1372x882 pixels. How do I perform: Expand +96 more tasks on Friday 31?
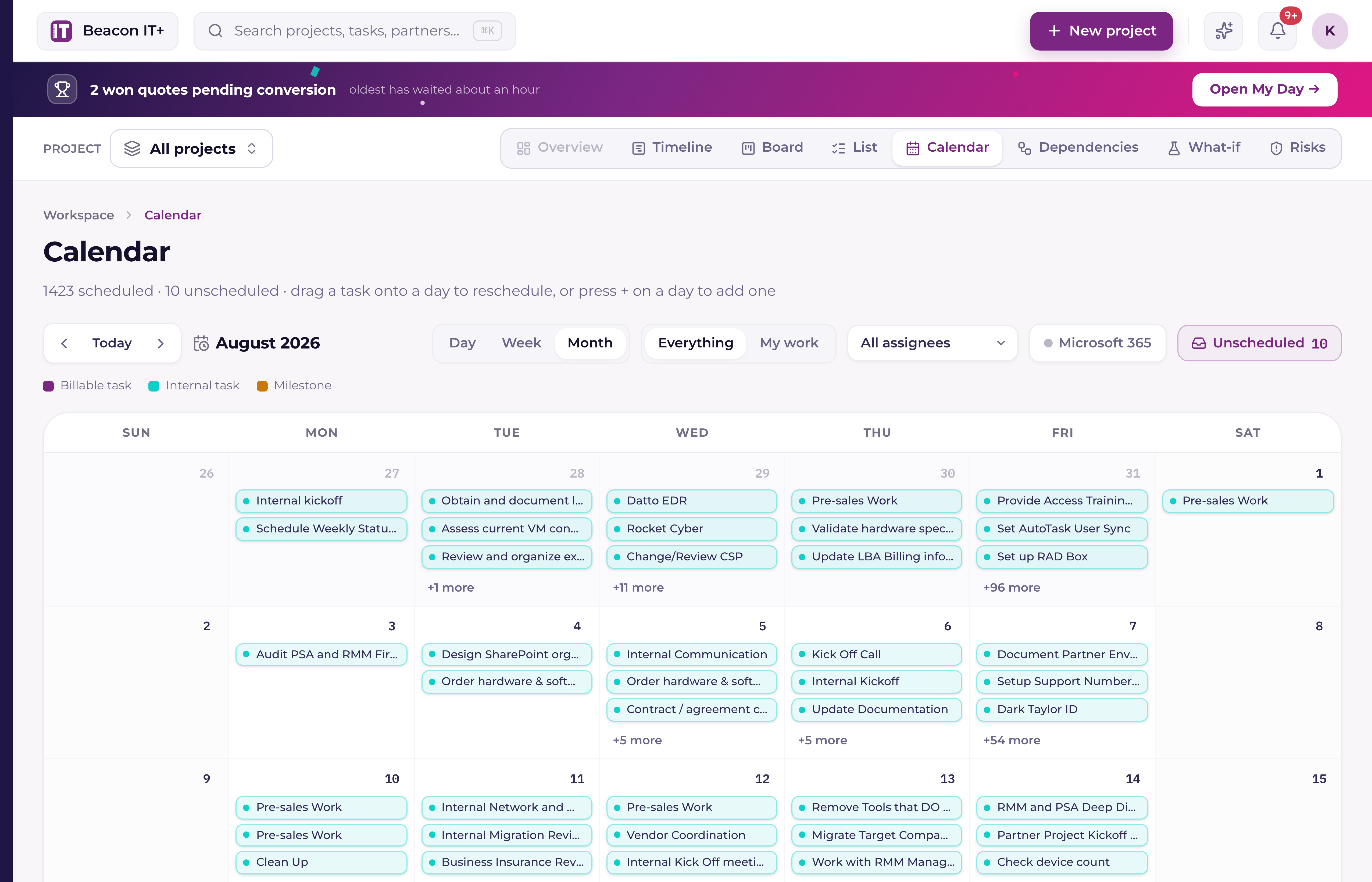1012,588
